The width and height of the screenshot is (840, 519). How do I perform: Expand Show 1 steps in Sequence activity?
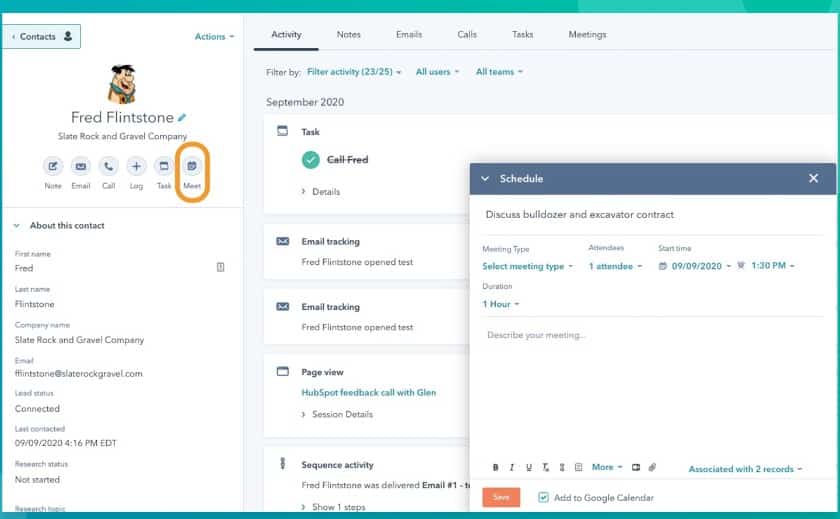[333, 507]
